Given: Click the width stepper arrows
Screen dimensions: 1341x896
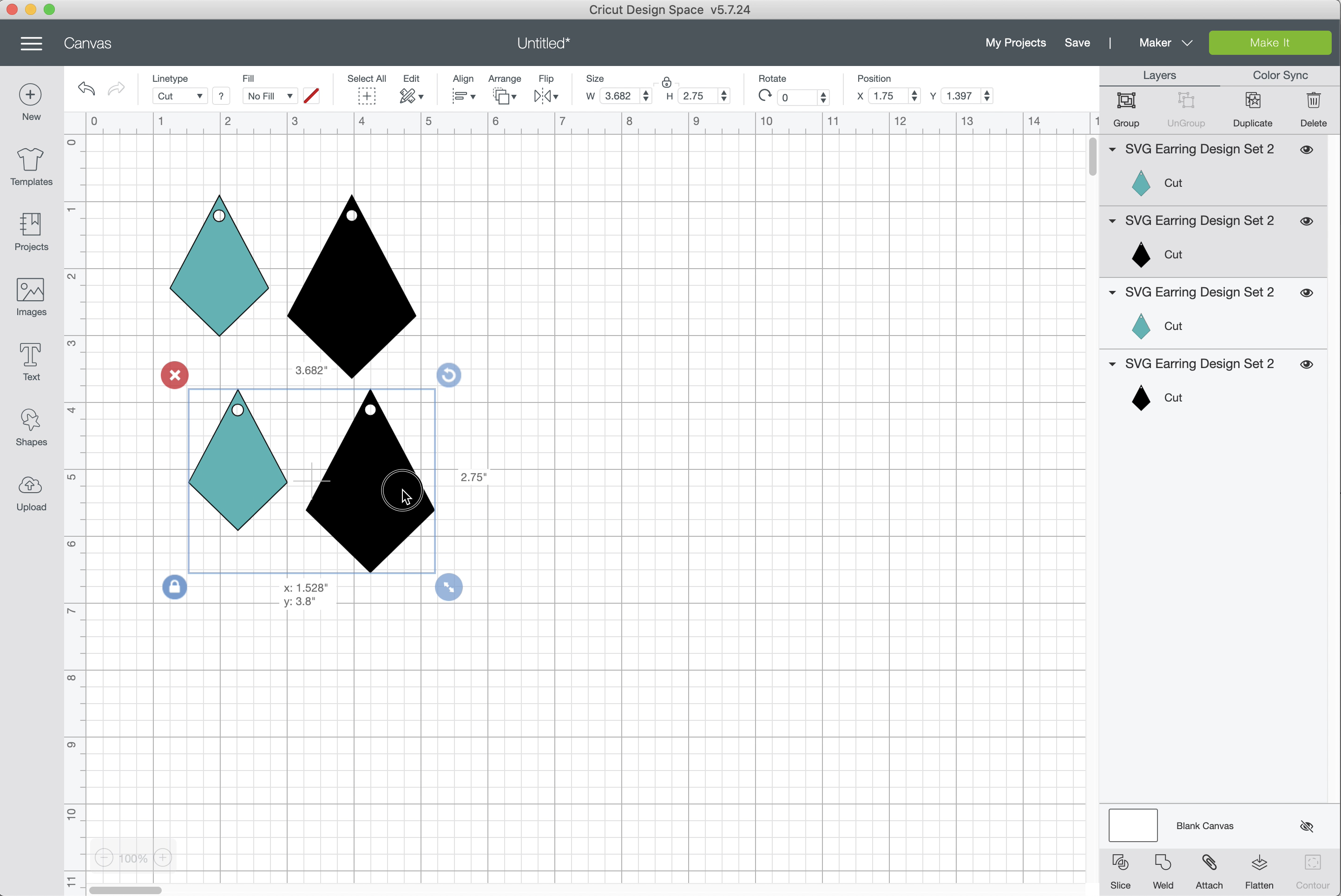Looking at the screenshot, I should (646, 96).
